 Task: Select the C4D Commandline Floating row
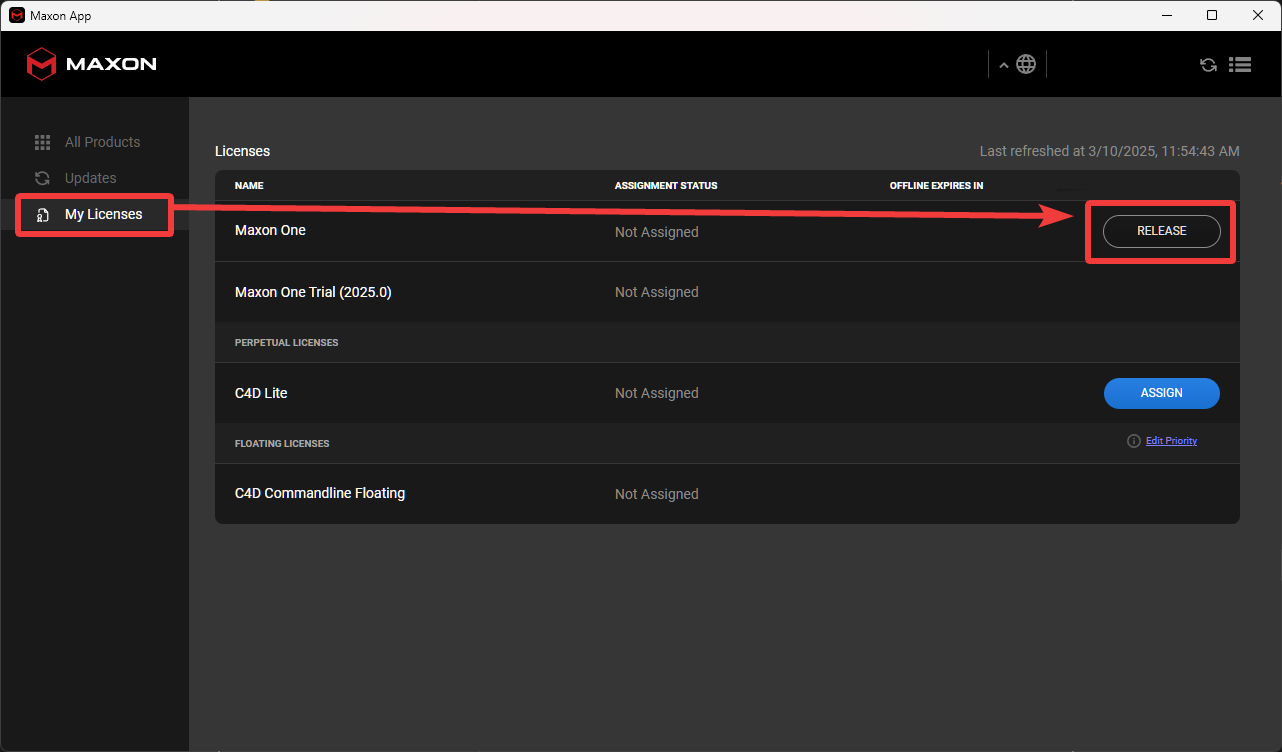(727, 493)
